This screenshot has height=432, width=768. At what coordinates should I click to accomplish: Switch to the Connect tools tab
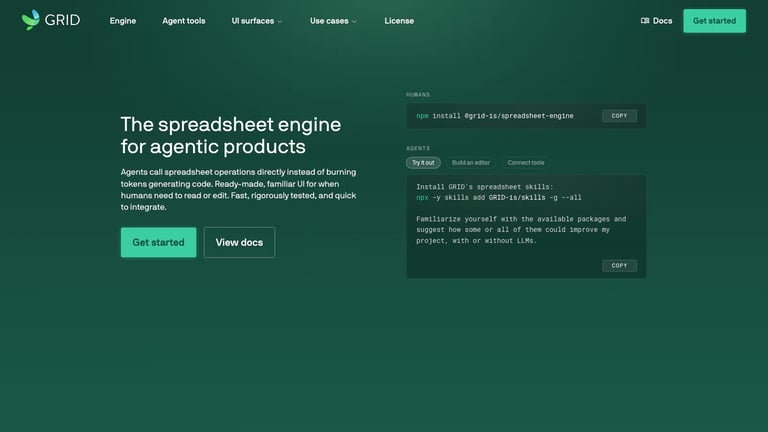[526, 163]
